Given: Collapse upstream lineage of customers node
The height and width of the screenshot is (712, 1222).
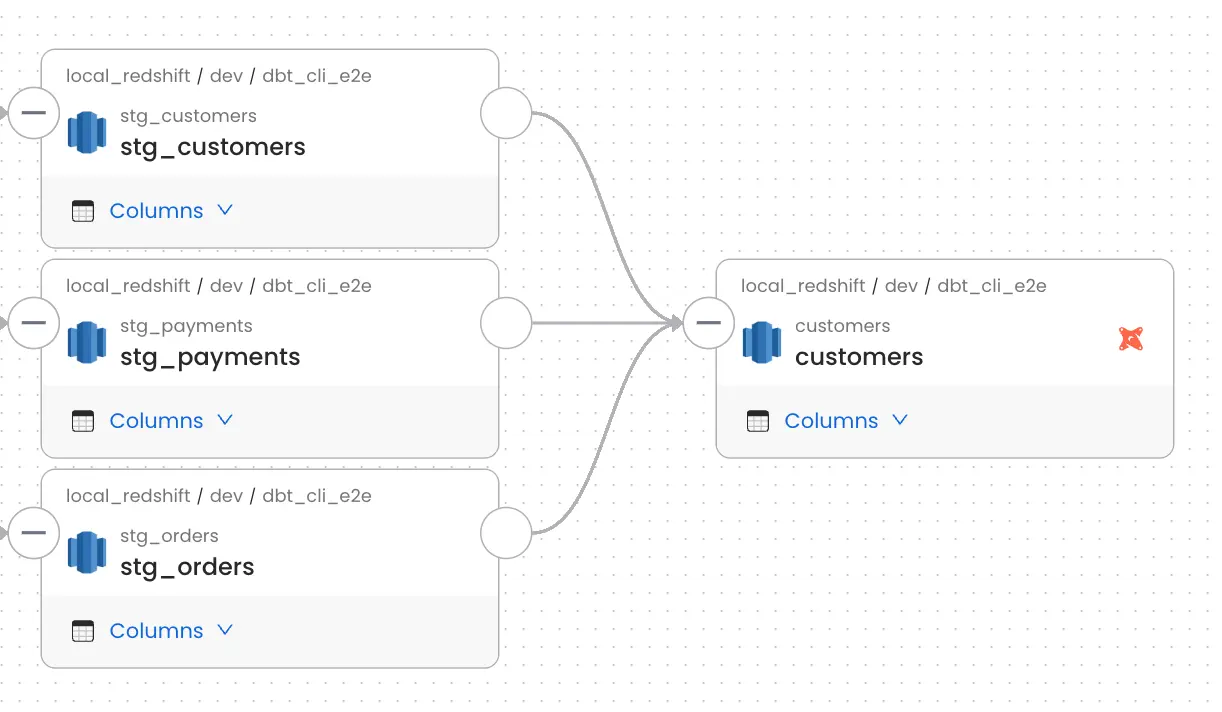Looking at the screenshot, I should 709,323.
